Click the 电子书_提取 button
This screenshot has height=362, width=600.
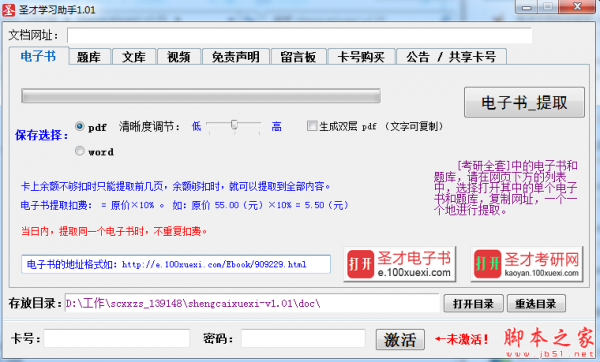tap(524, 102)
